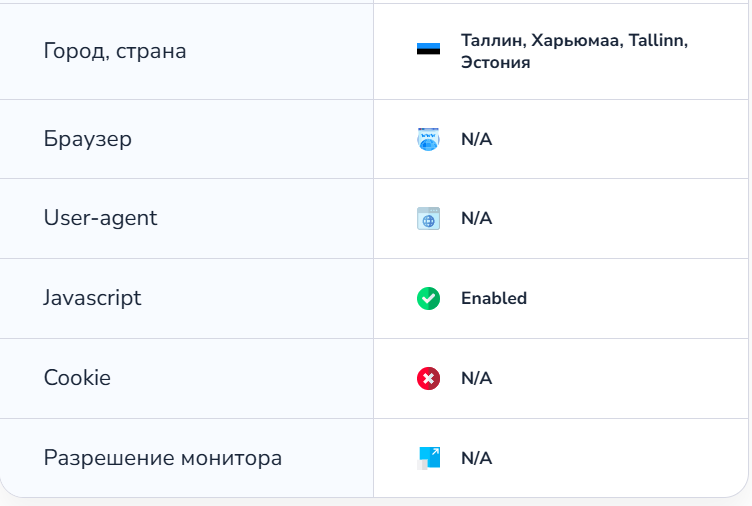This screenshot has height=506, width=752.
Task: Click the 'Enabled' Javascript status text
Action: click(x=494, y=298)
